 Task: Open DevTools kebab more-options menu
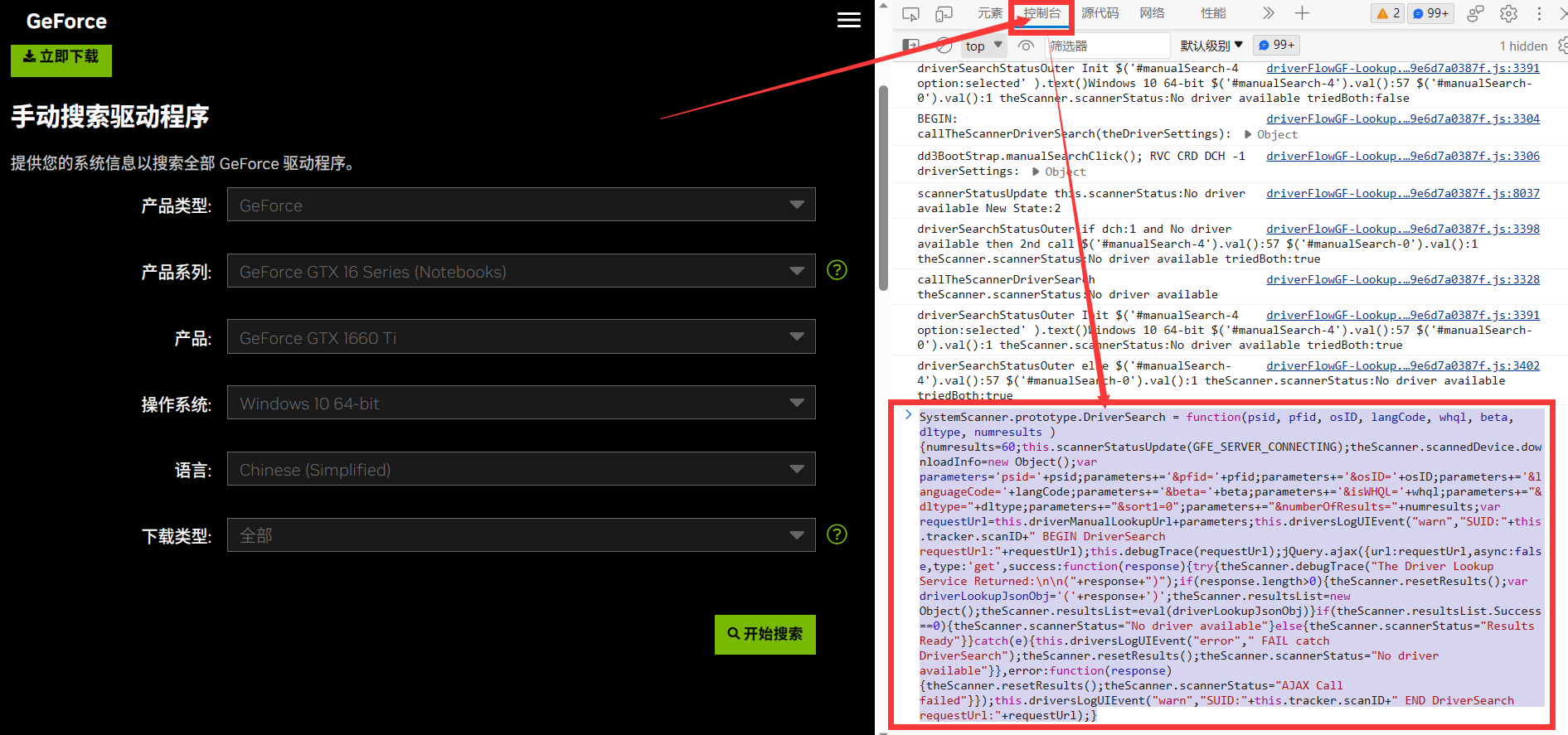(x=1539, y=13)
